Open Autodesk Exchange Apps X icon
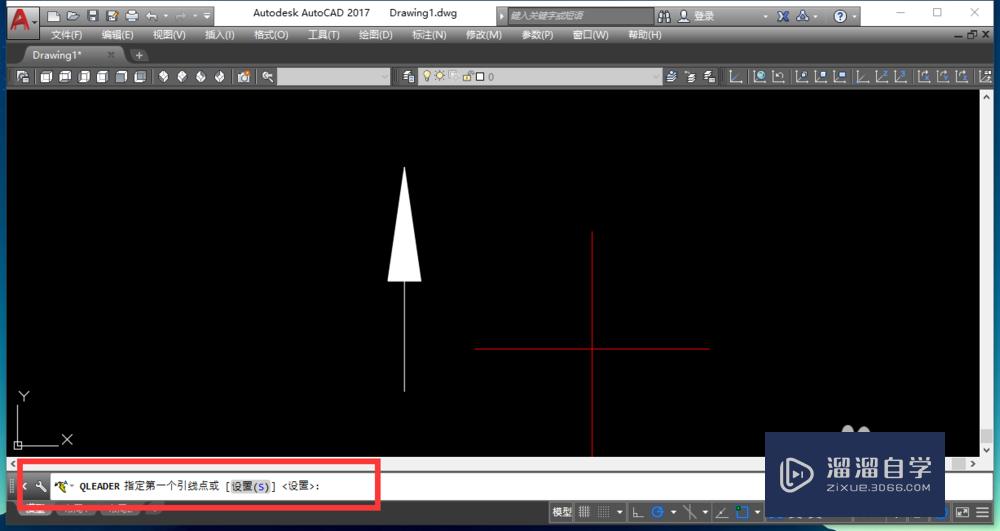This screenshot has height=531, width=1000. click(783, 16)
